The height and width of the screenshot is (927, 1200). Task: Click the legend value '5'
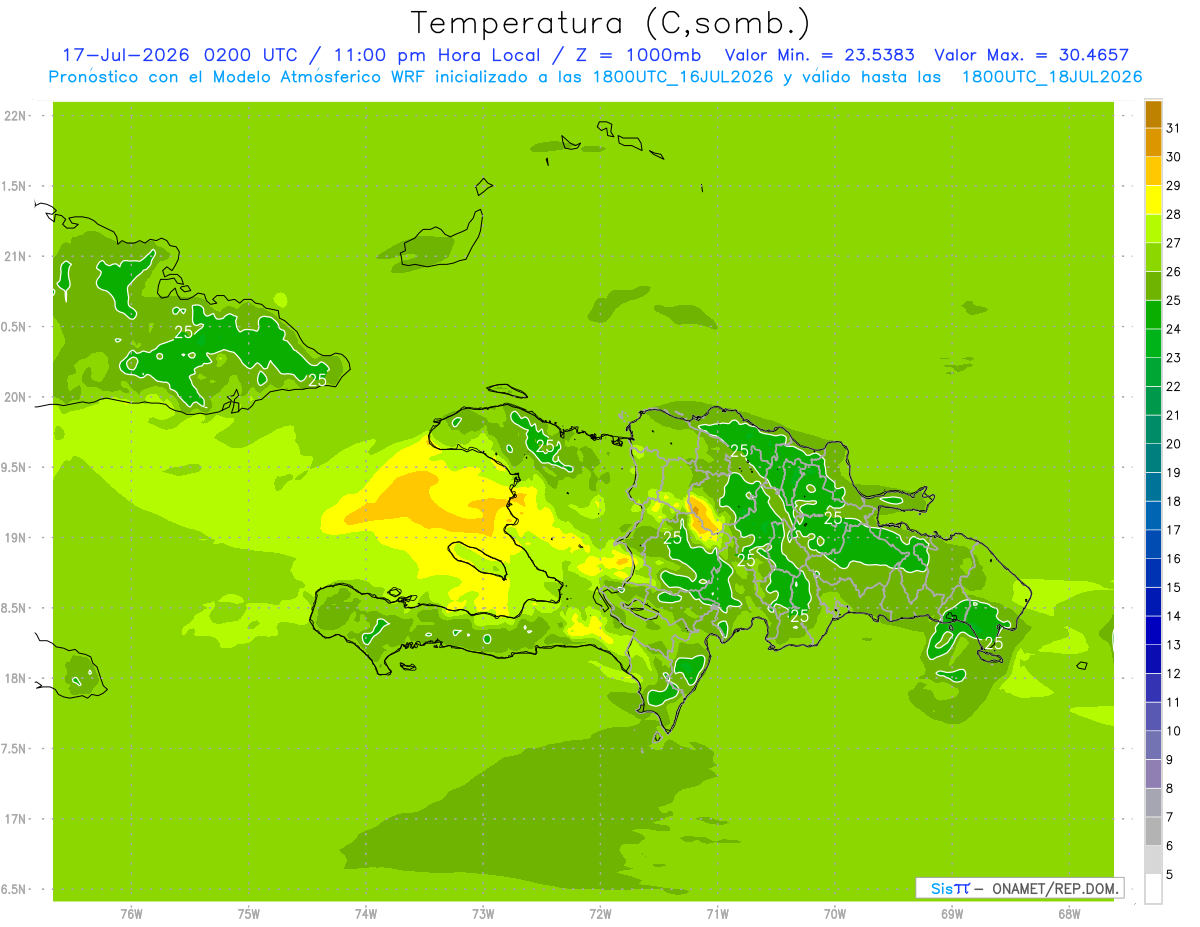tap(1169, 875)
